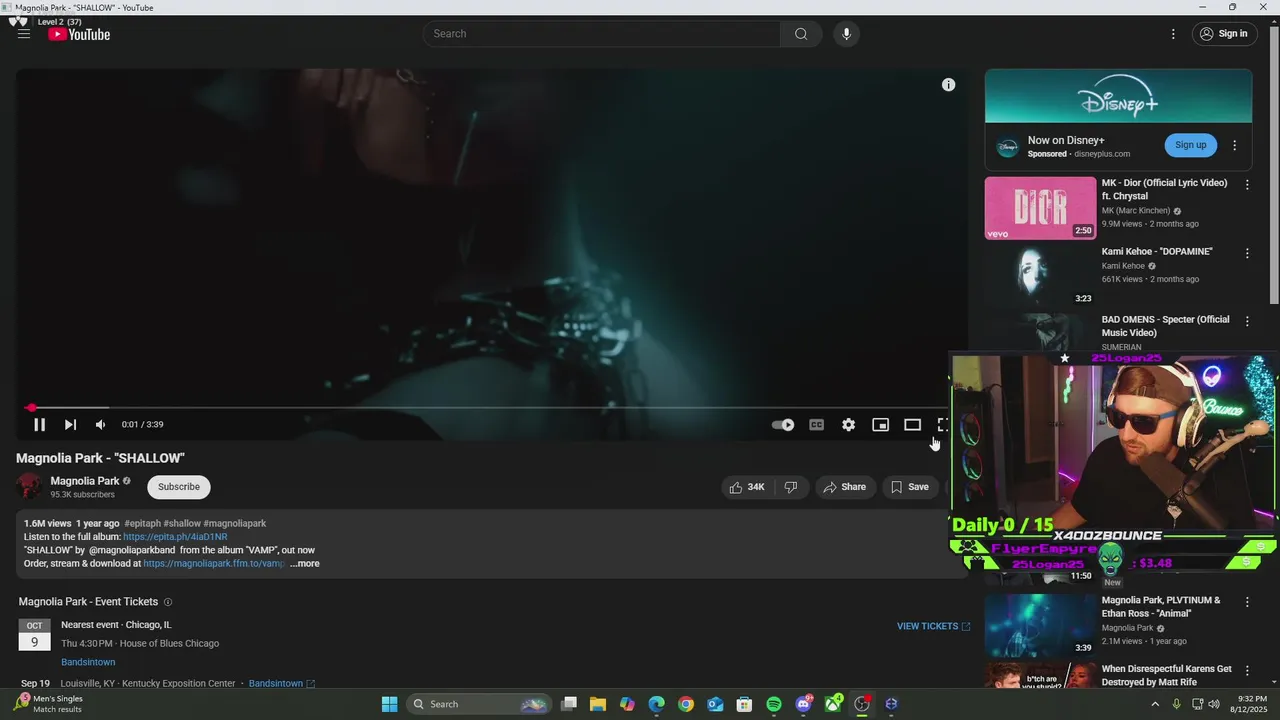The width and height of the screenshot is (1280, 720).
Task: Open options for Disrespectful Karens video
Action: [1247, 670]
